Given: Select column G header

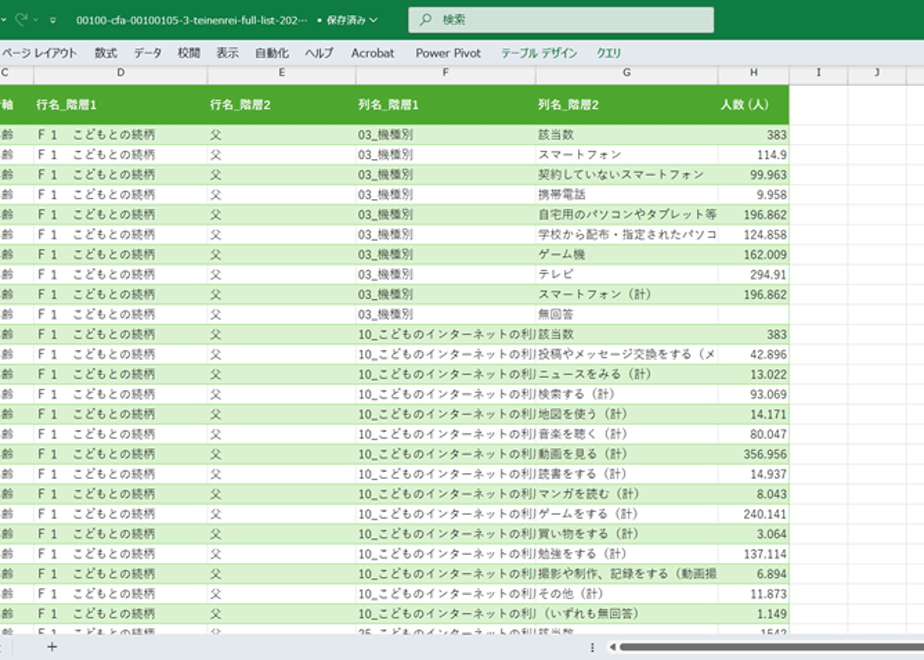Looking at the screenshot, I should pos(626,72).
